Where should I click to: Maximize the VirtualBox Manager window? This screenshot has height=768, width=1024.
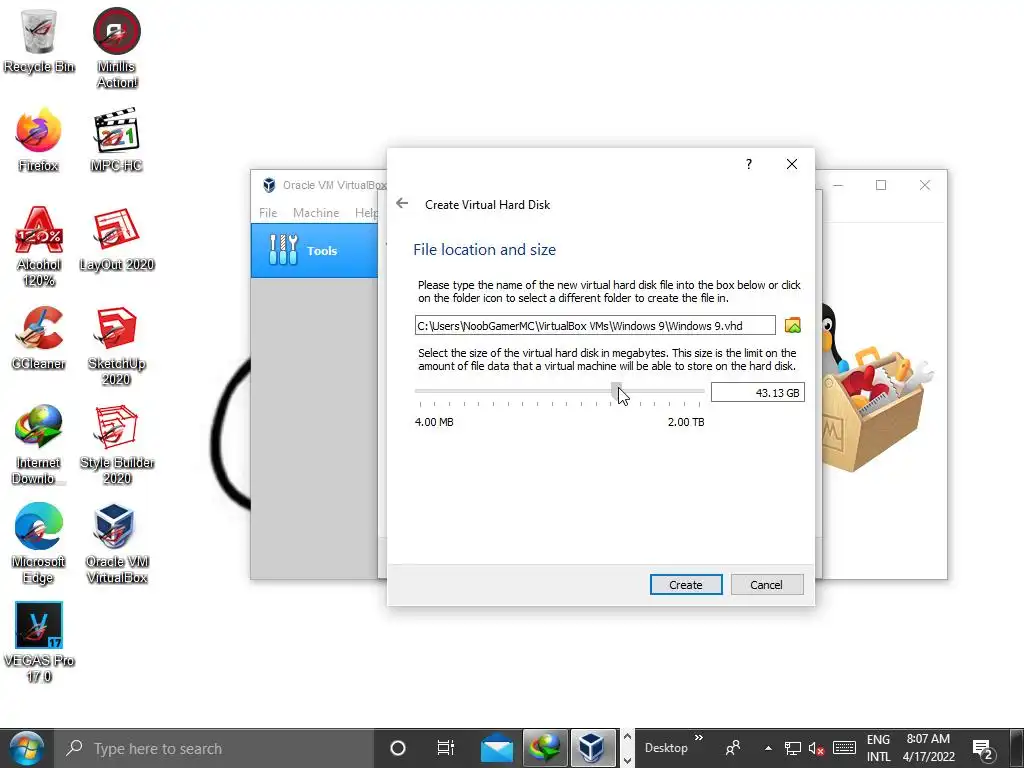click(x=881, y=185)
